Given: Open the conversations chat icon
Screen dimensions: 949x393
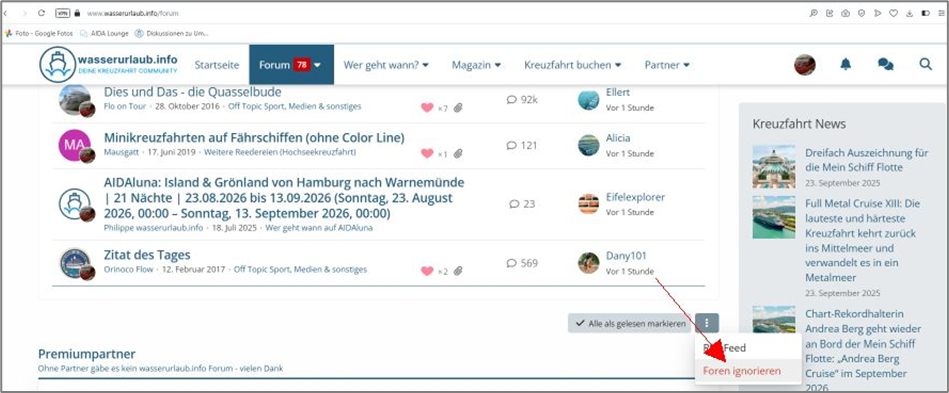Looking at the screenshot, I should tap(885, 64).
